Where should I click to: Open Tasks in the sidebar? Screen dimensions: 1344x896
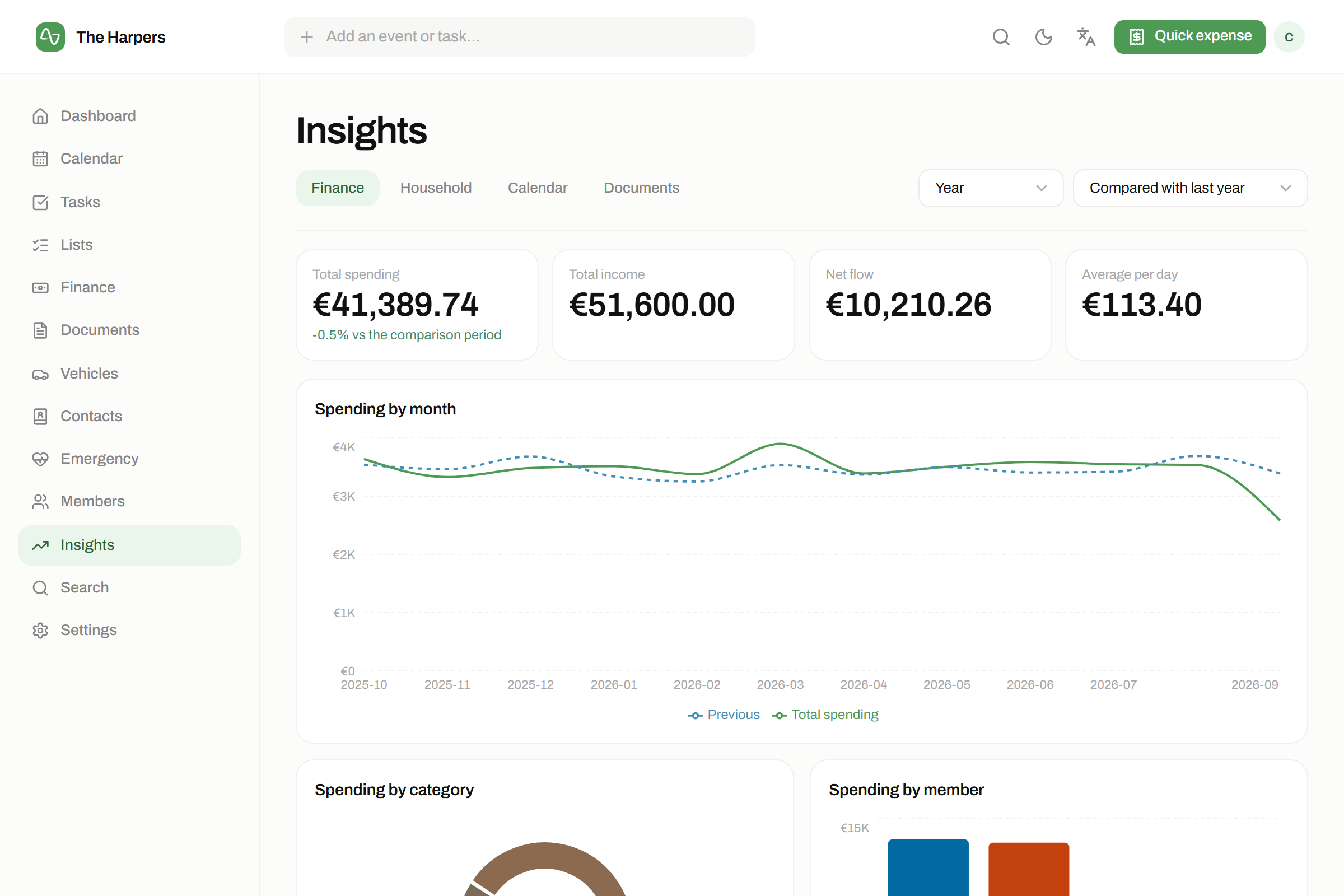pos(129,202)
